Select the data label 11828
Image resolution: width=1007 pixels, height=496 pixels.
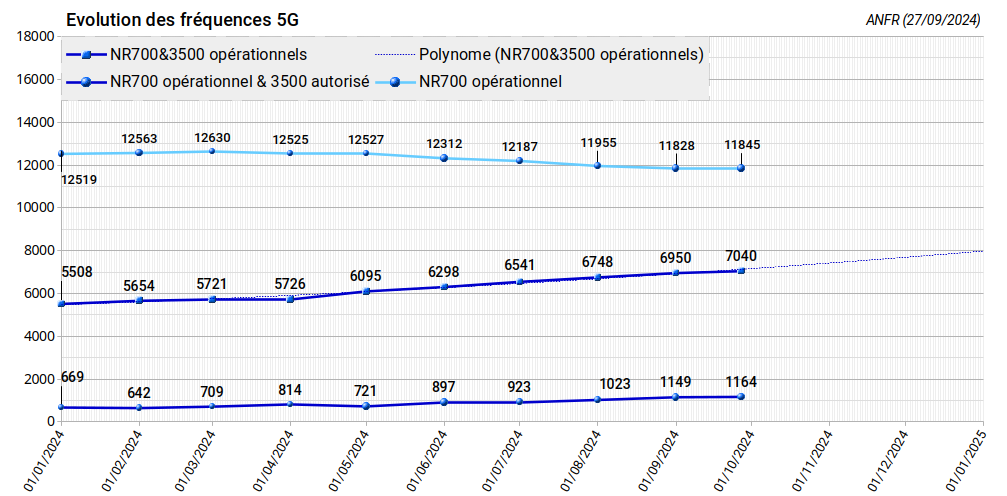pyautogui.click(x=676, y=146)
